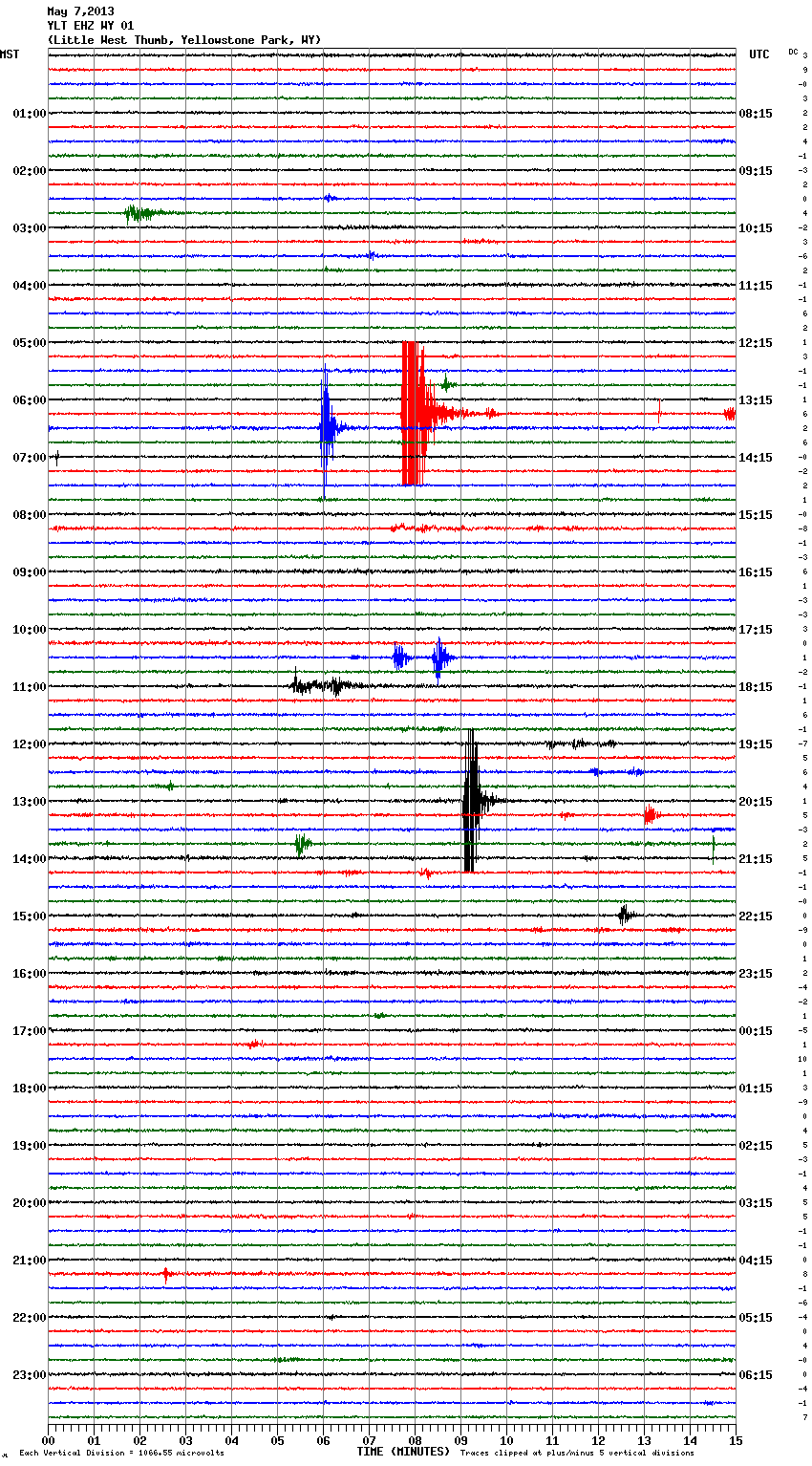Click the "12:00" MST time label
Image resolution: width=812 pixels, height=1466 pixels.
click(30, 744)
